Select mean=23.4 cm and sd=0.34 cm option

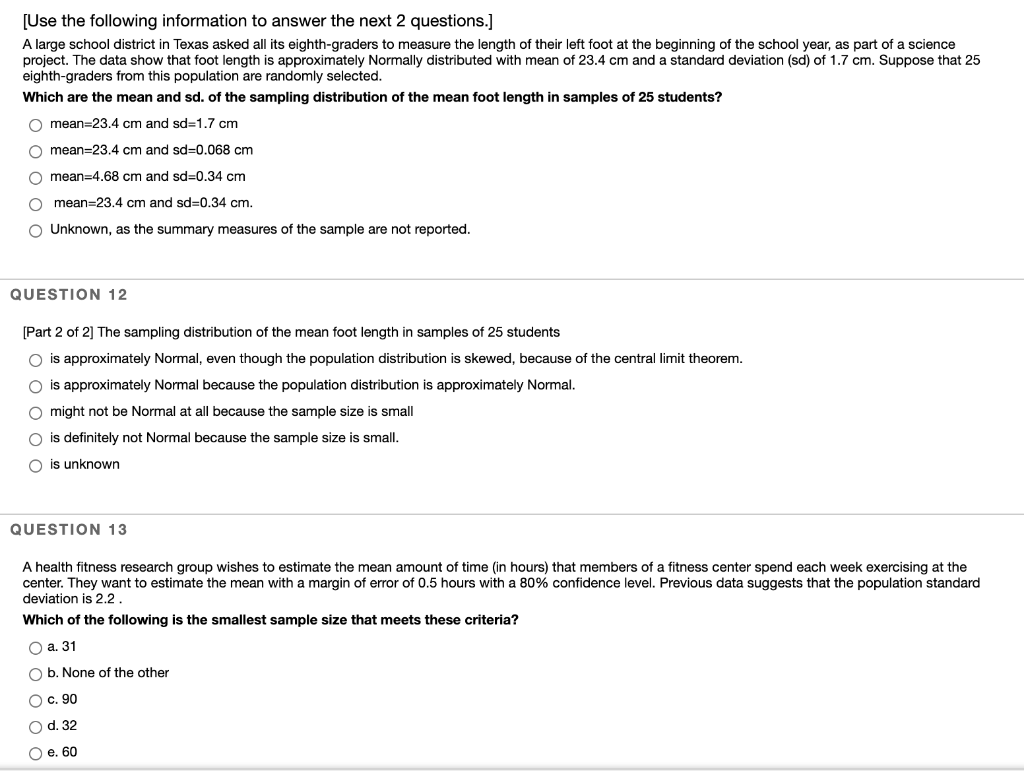point(36,202)
